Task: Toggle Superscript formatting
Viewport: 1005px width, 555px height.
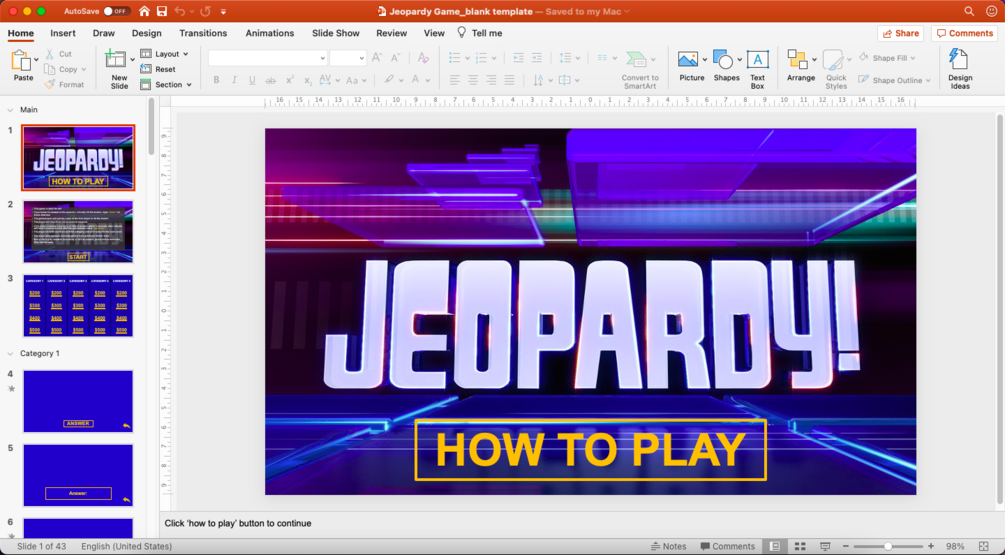Action: point(290,80)
